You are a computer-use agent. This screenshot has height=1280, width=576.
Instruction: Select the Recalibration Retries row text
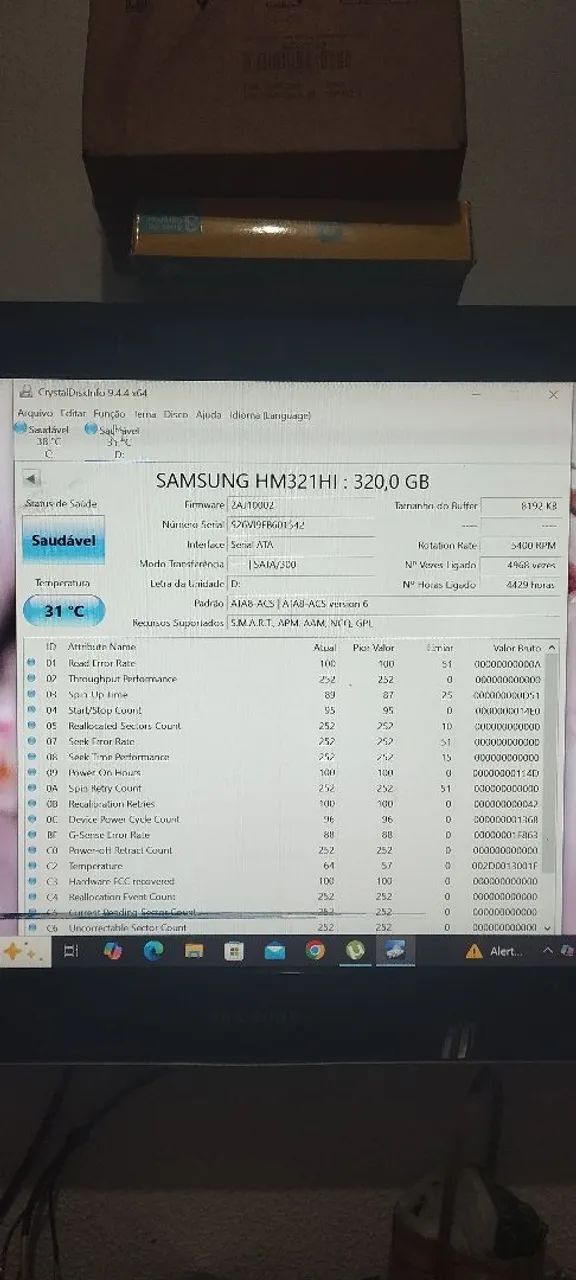111,803
